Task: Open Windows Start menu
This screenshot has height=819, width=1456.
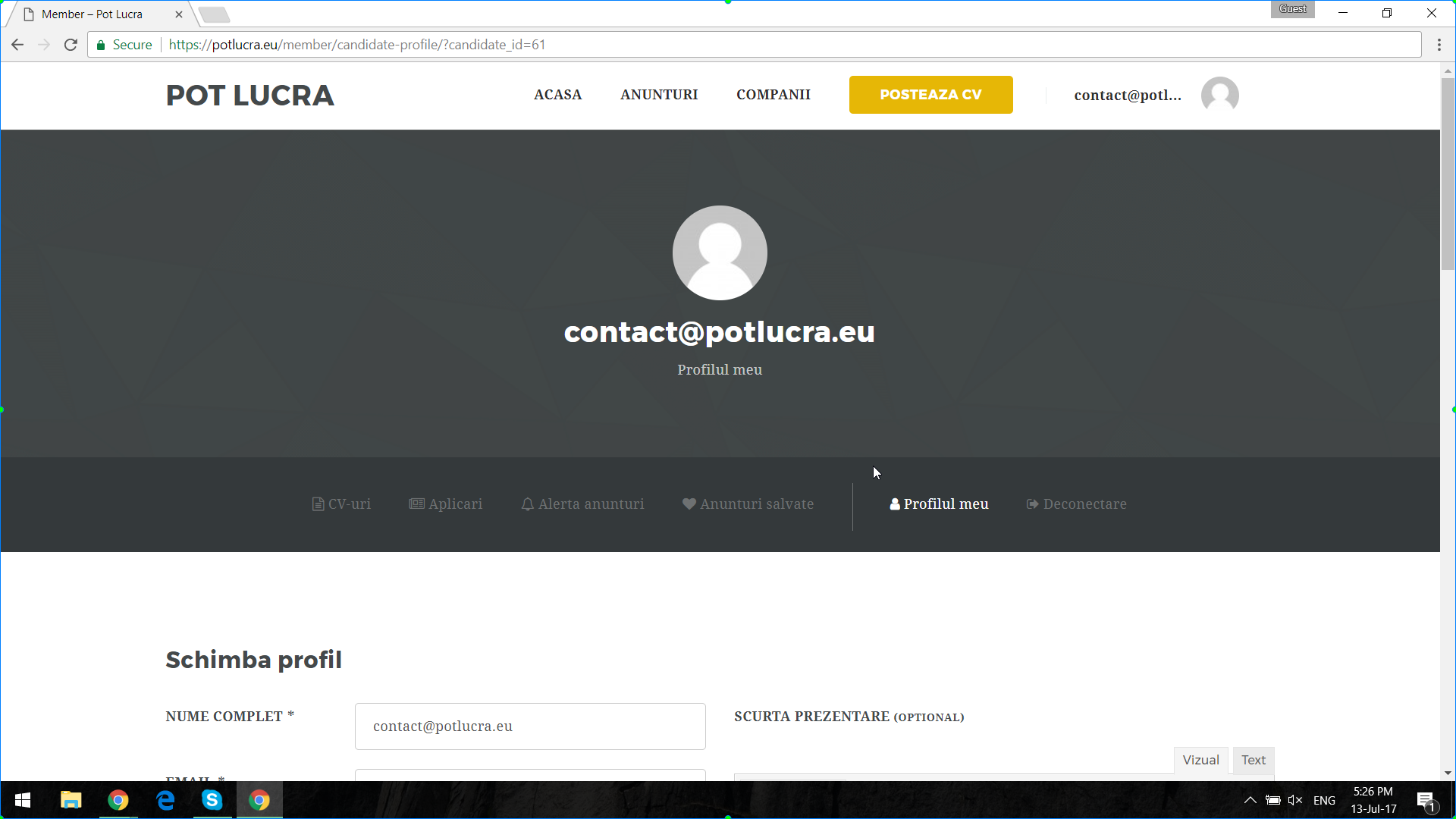Action: pos(23,800)
